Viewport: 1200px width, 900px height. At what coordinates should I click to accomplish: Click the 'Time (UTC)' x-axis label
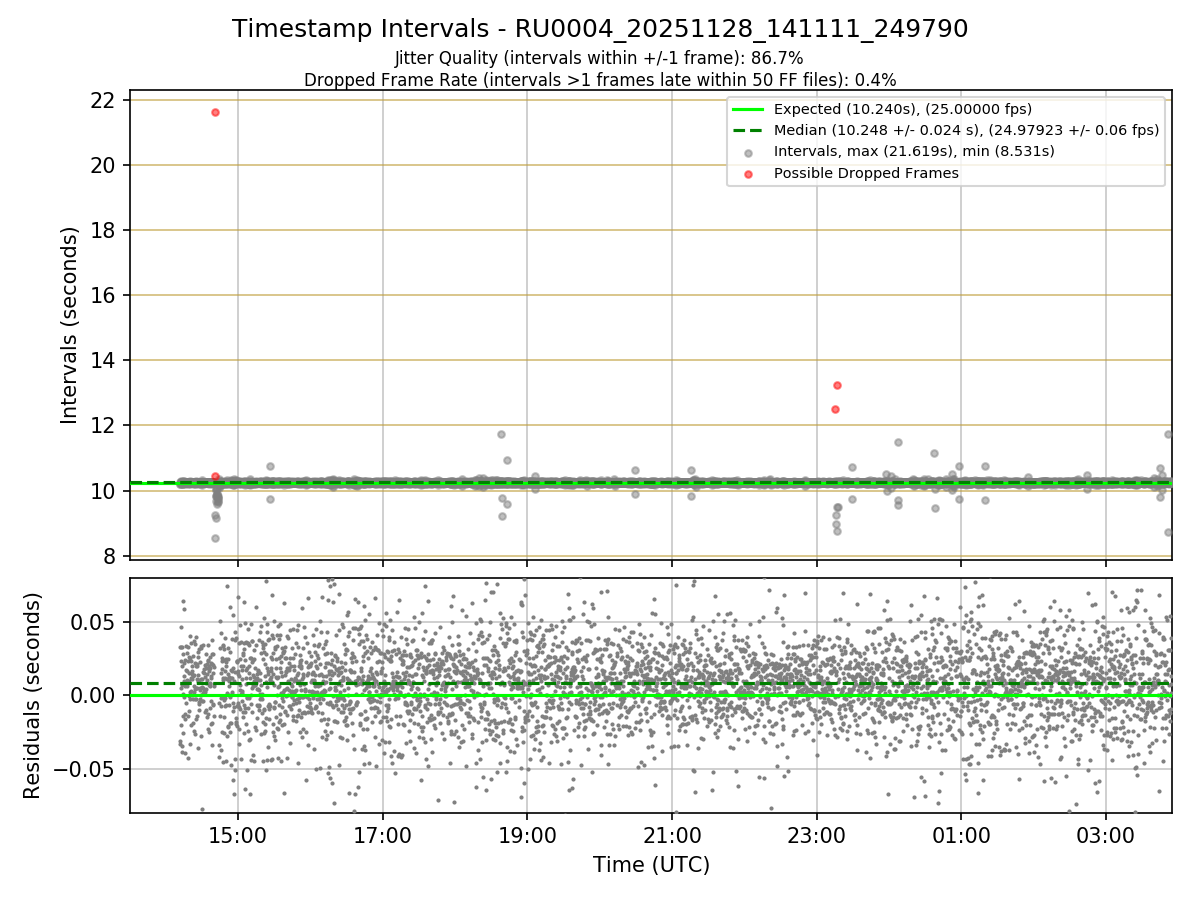coord(651,865)
